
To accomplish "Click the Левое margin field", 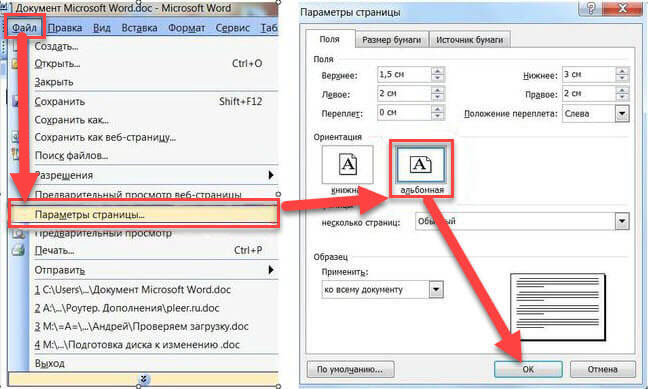I will click(x=404, y=94).
